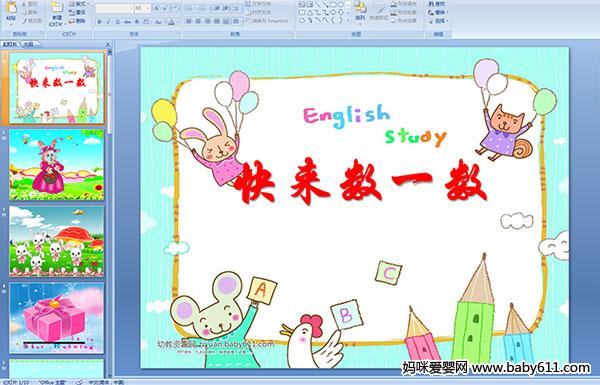Pick the oval shape in shapes gallery

(341, 4)
